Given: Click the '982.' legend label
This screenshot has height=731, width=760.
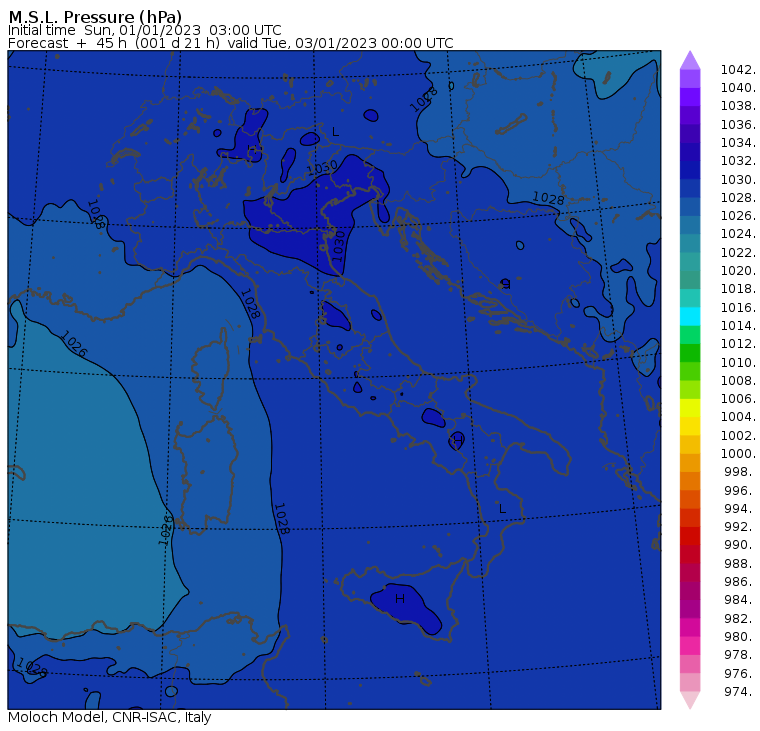Looking at the screenshot, I should click(x=740, y=619).
